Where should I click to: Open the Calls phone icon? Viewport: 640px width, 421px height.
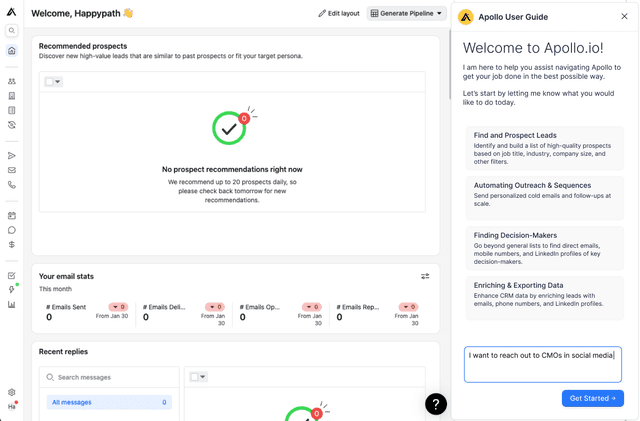tap(11, 185)
